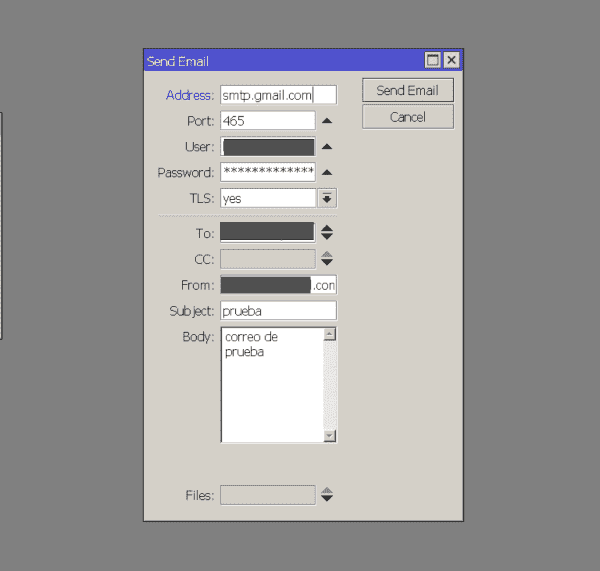Remove To entry with up arrow
This screenshot has height=571, width=600.
coord(327,228)
